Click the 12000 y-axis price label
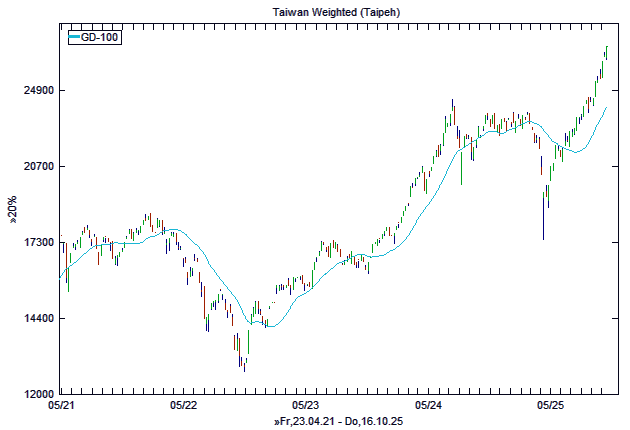Viewport: 630px width, 430px height. [x=37, y=394]
